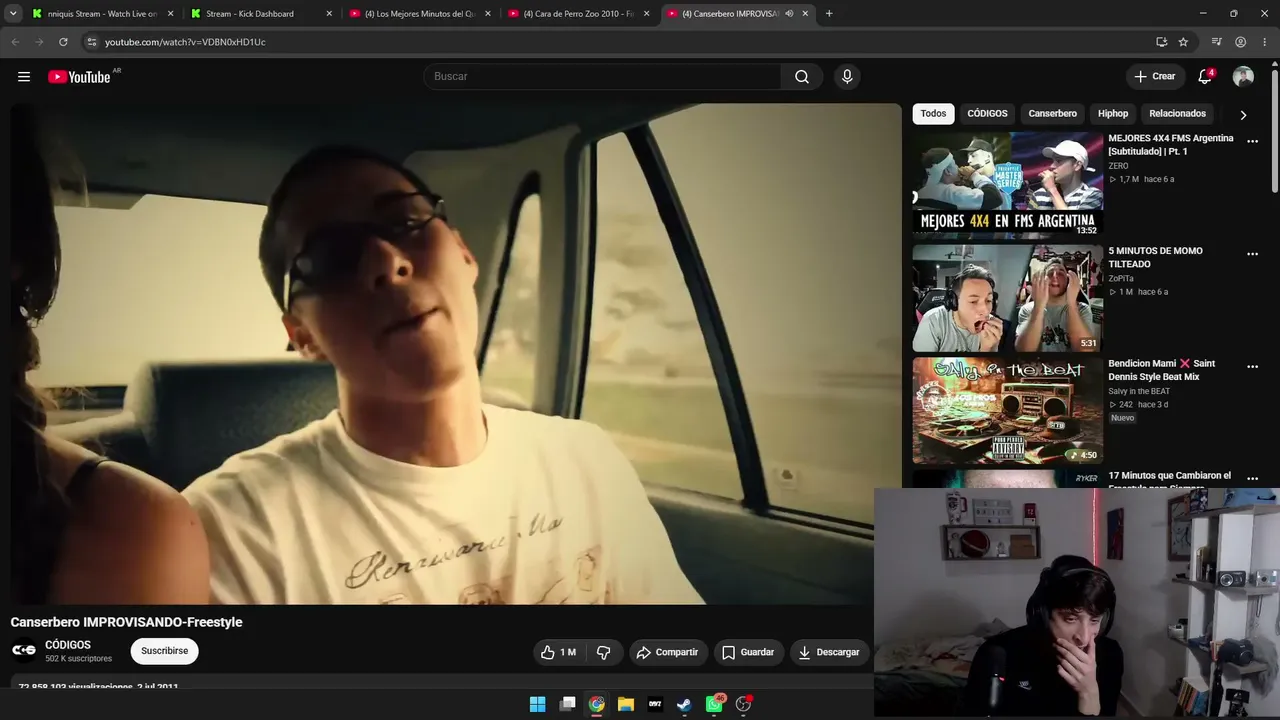
Task: Switch to the Stream - Kick Dashboard tab
Action: [x=263, y=14]
